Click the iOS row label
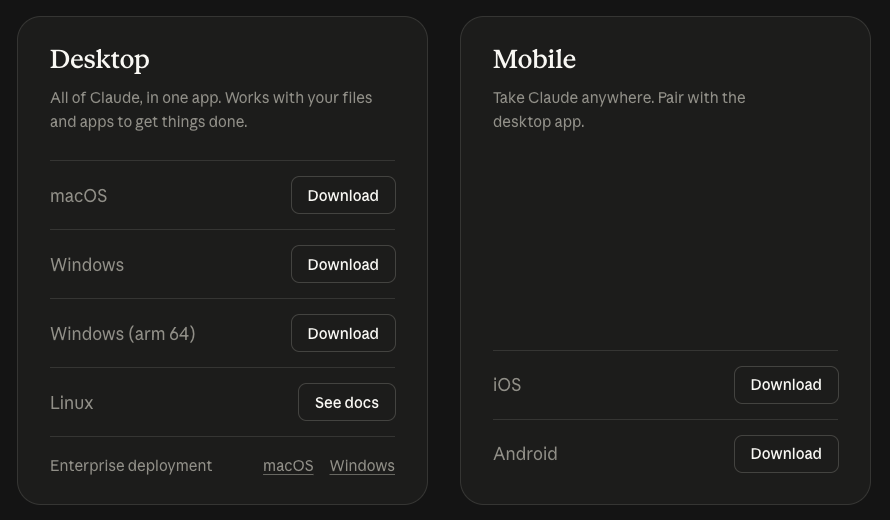The image size is (890, 520). tap(507, 385)
